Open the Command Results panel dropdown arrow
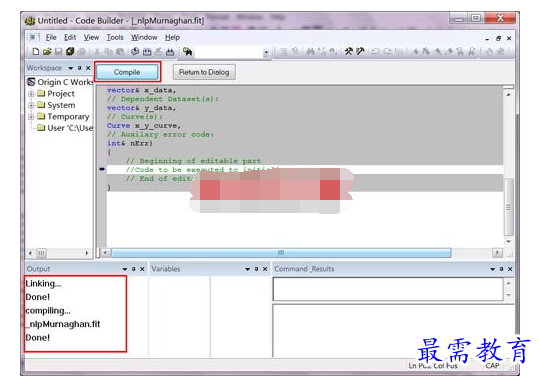 click(493, 269)
